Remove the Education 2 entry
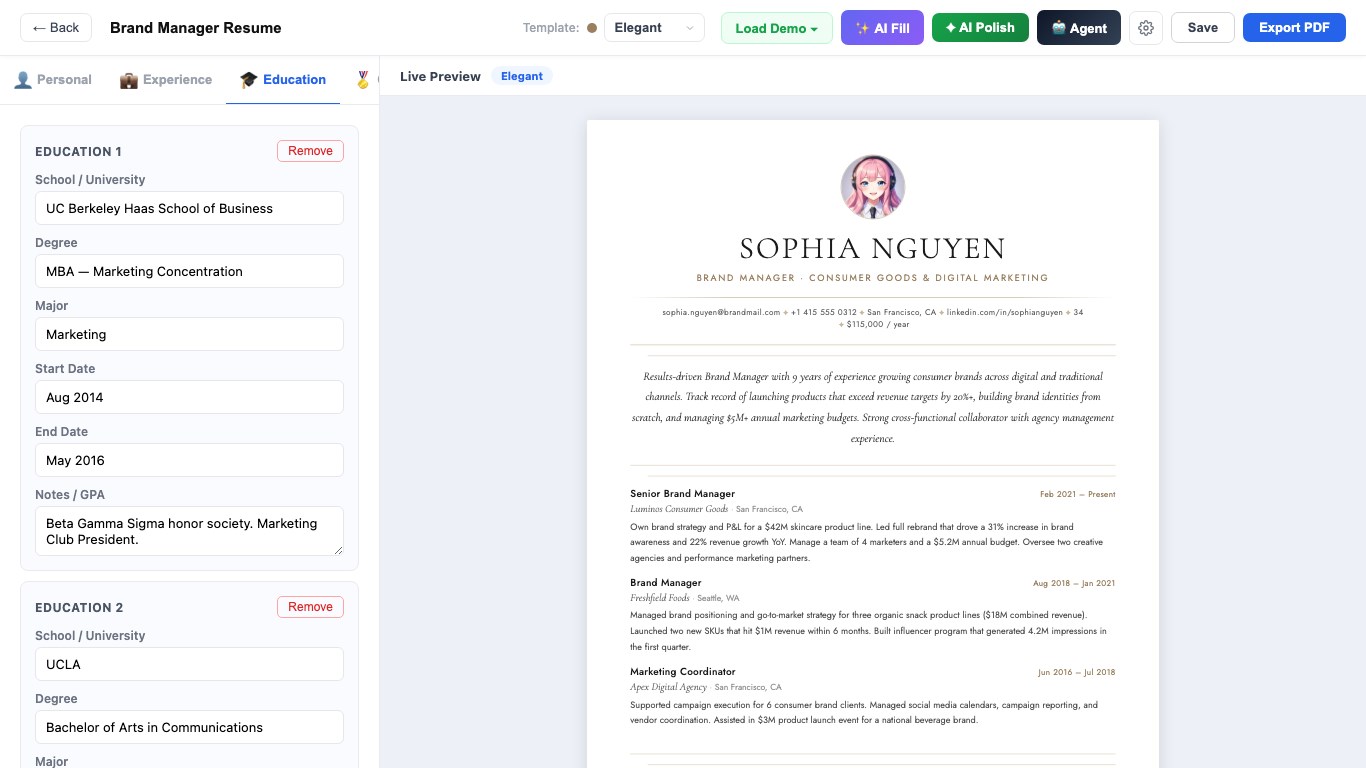Viewport: 1366px width, 768px height. coord(310,607)
